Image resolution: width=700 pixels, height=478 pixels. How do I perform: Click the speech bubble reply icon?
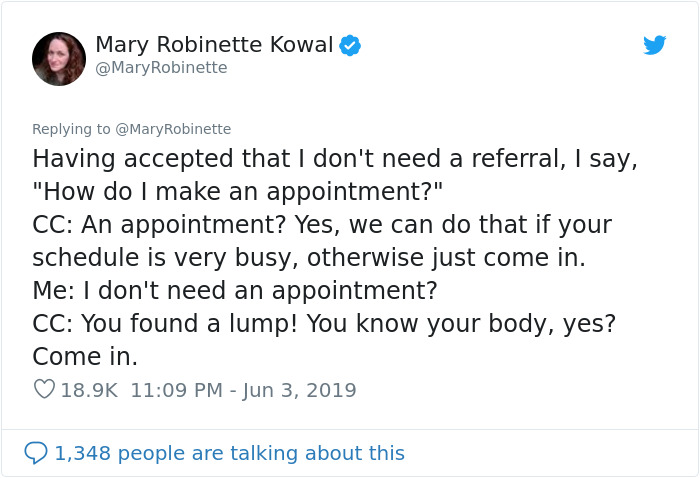point(36,453)
